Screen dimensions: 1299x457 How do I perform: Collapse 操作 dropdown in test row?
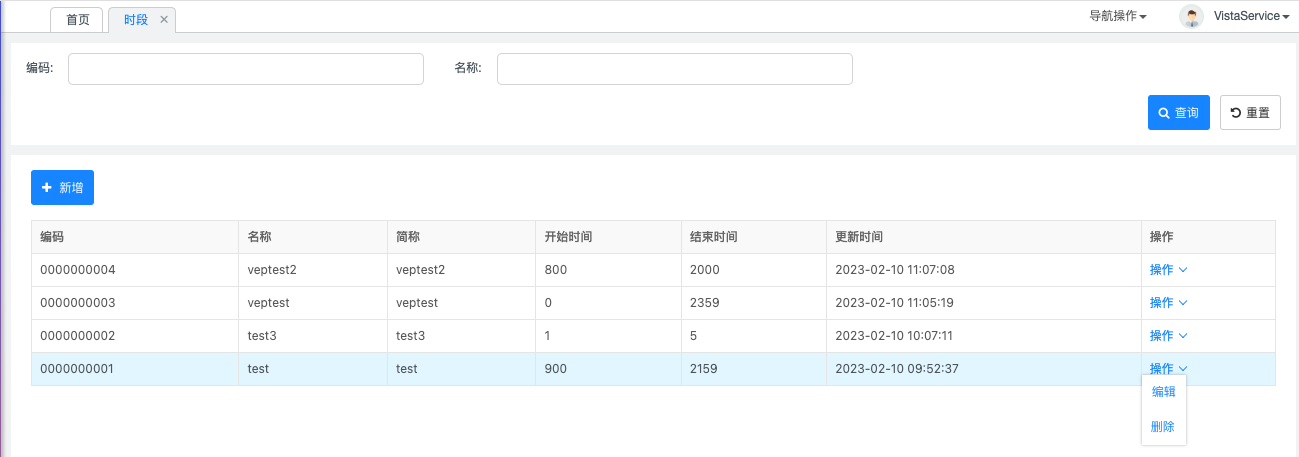click(x=1168, y=369)
